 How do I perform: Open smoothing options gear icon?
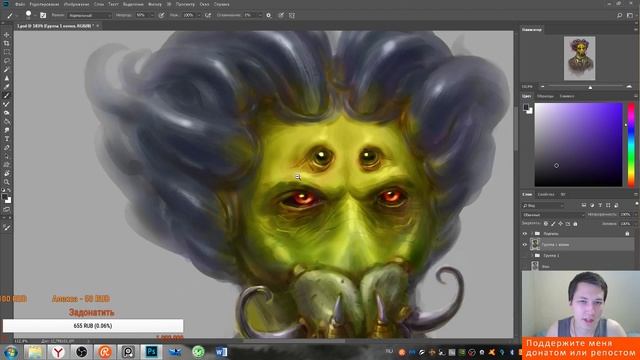click(269, 15)
